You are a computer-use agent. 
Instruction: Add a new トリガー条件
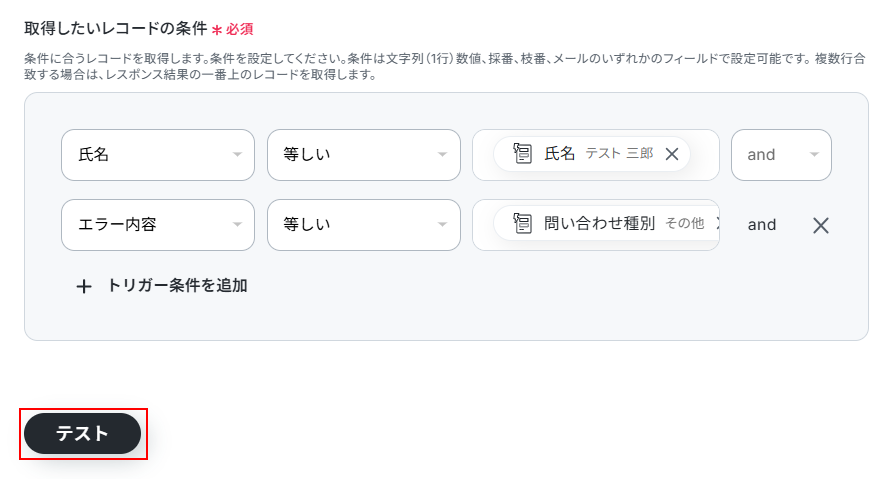click(x=176, y=286)
